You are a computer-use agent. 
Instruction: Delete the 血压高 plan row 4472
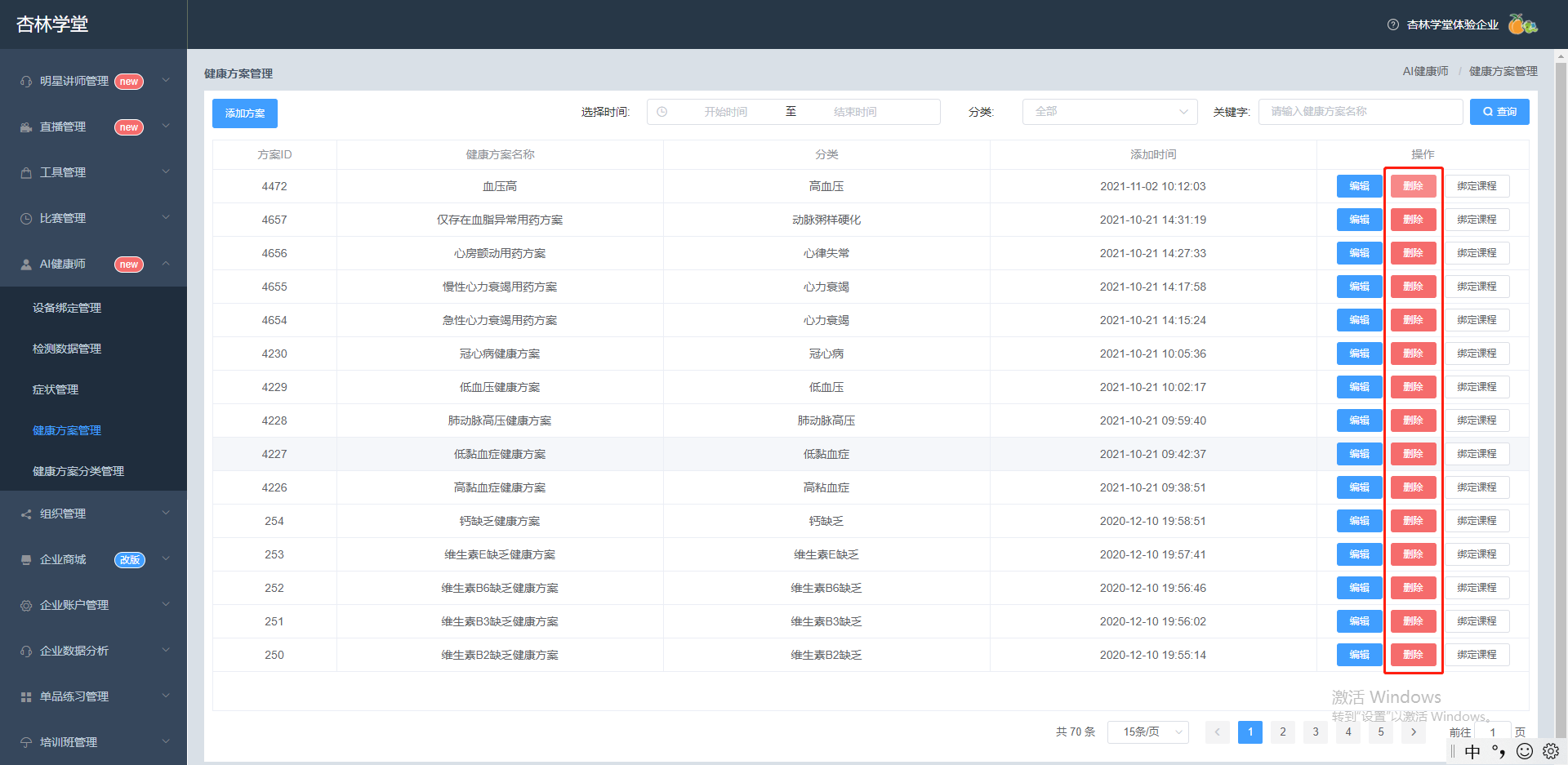(1414, 186)
